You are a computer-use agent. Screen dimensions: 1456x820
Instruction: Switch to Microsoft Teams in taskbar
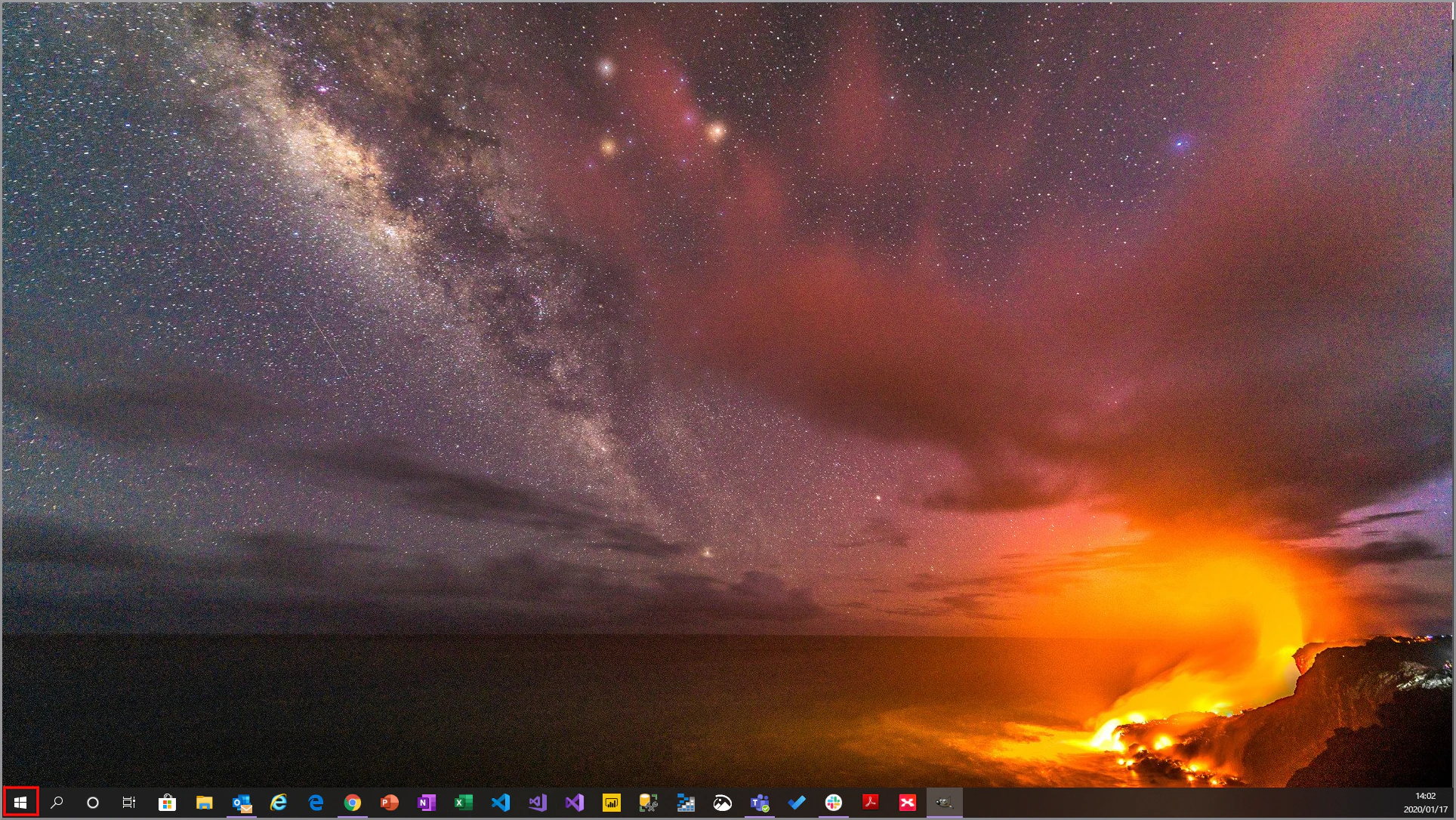coord(760,803)
